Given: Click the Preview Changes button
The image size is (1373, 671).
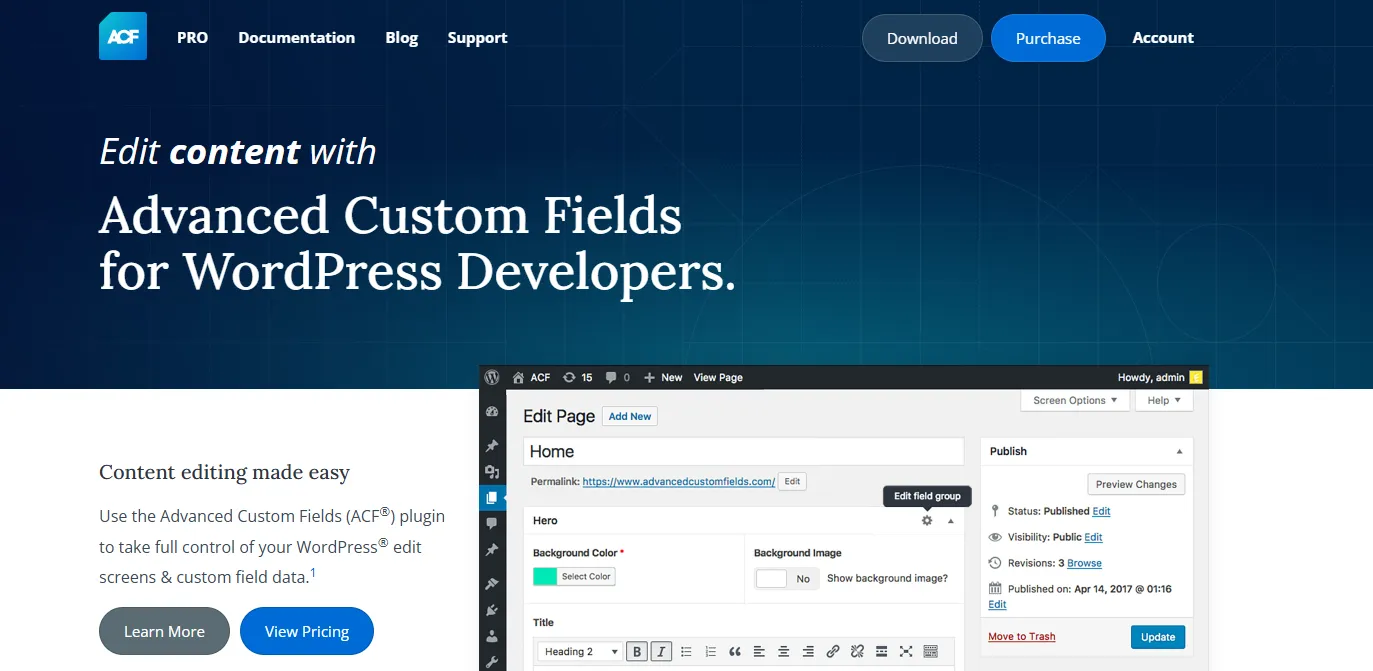Looking at the screenshot, I should [1136, 484].
